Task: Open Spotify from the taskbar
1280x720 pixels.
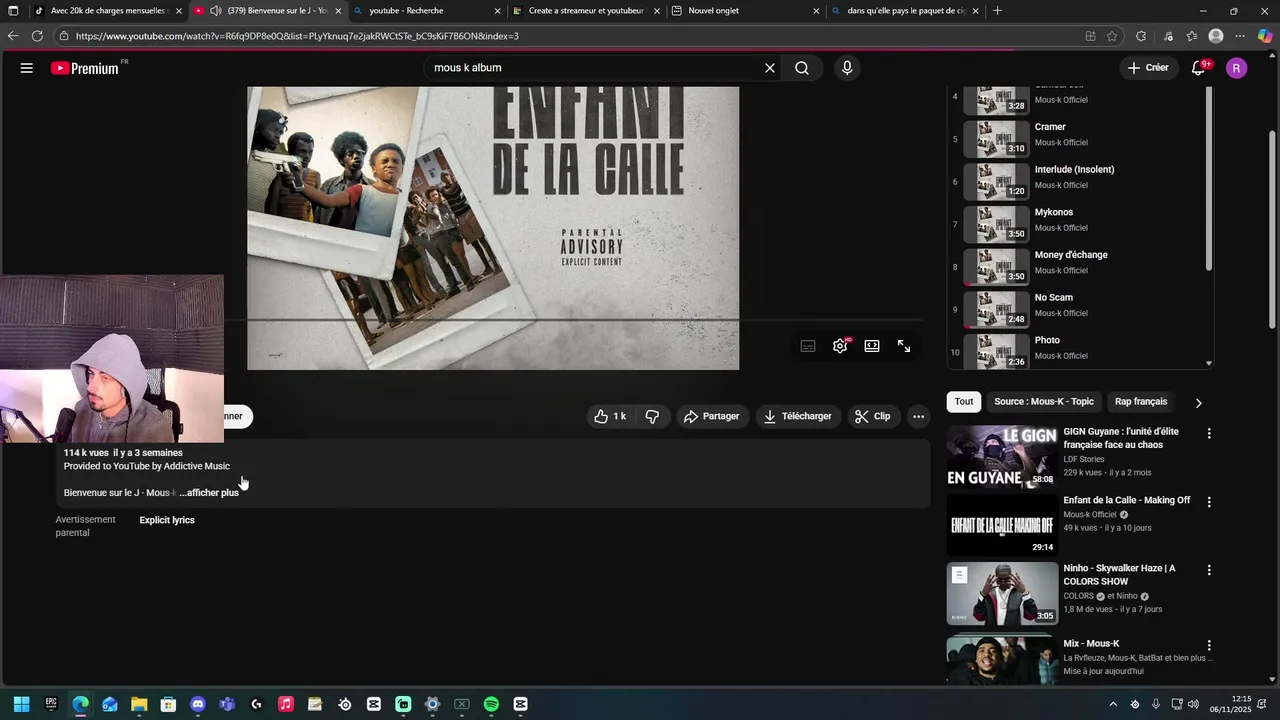Action: [491, 704]
